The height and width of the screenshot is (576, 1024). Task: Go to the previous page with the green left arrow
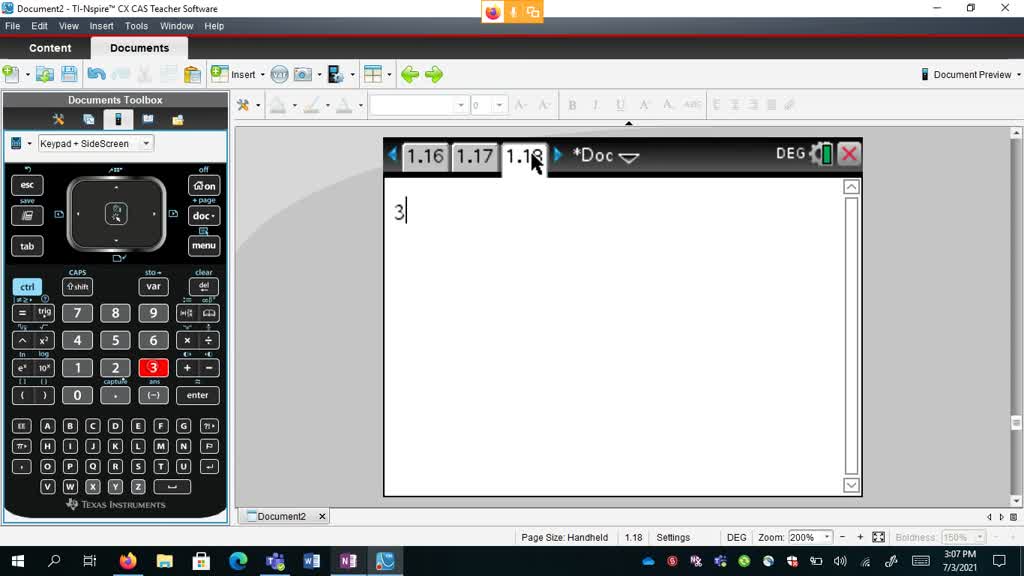pyautogui.click(x=409, y=74)
